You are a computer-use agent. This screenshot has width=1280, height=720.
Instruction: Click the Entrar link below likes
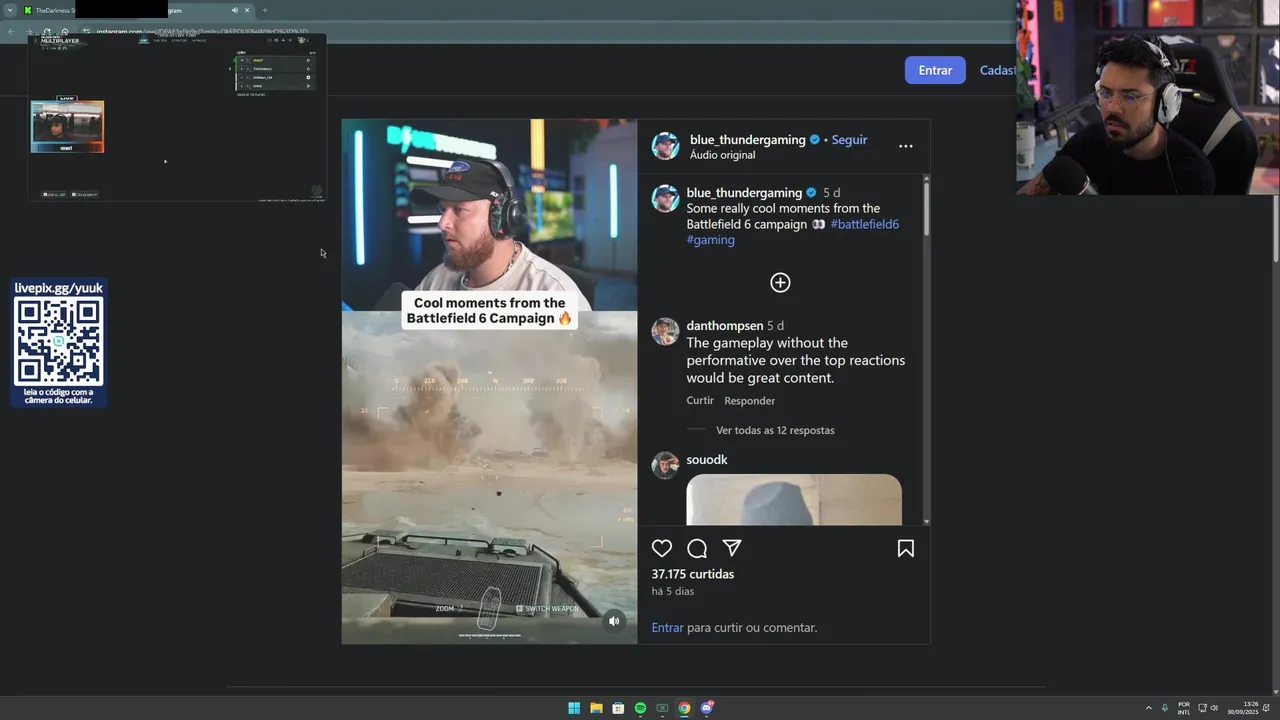[x=667, y=628]
